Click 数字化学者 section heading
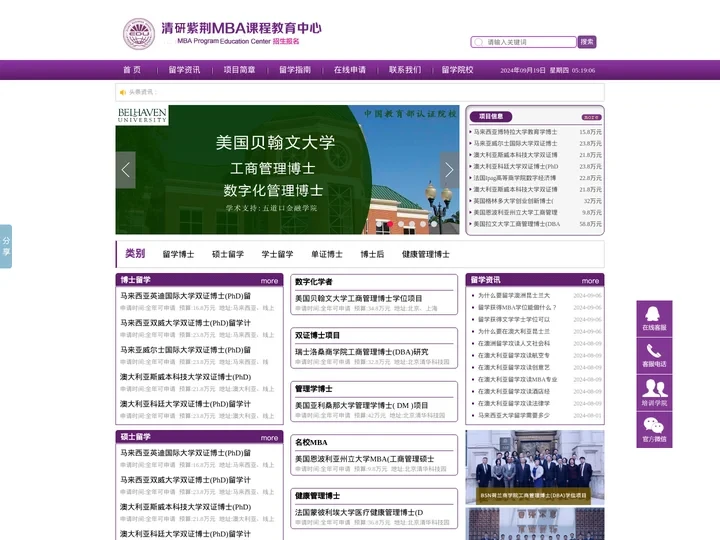720x540 pixels. point(314,282)
